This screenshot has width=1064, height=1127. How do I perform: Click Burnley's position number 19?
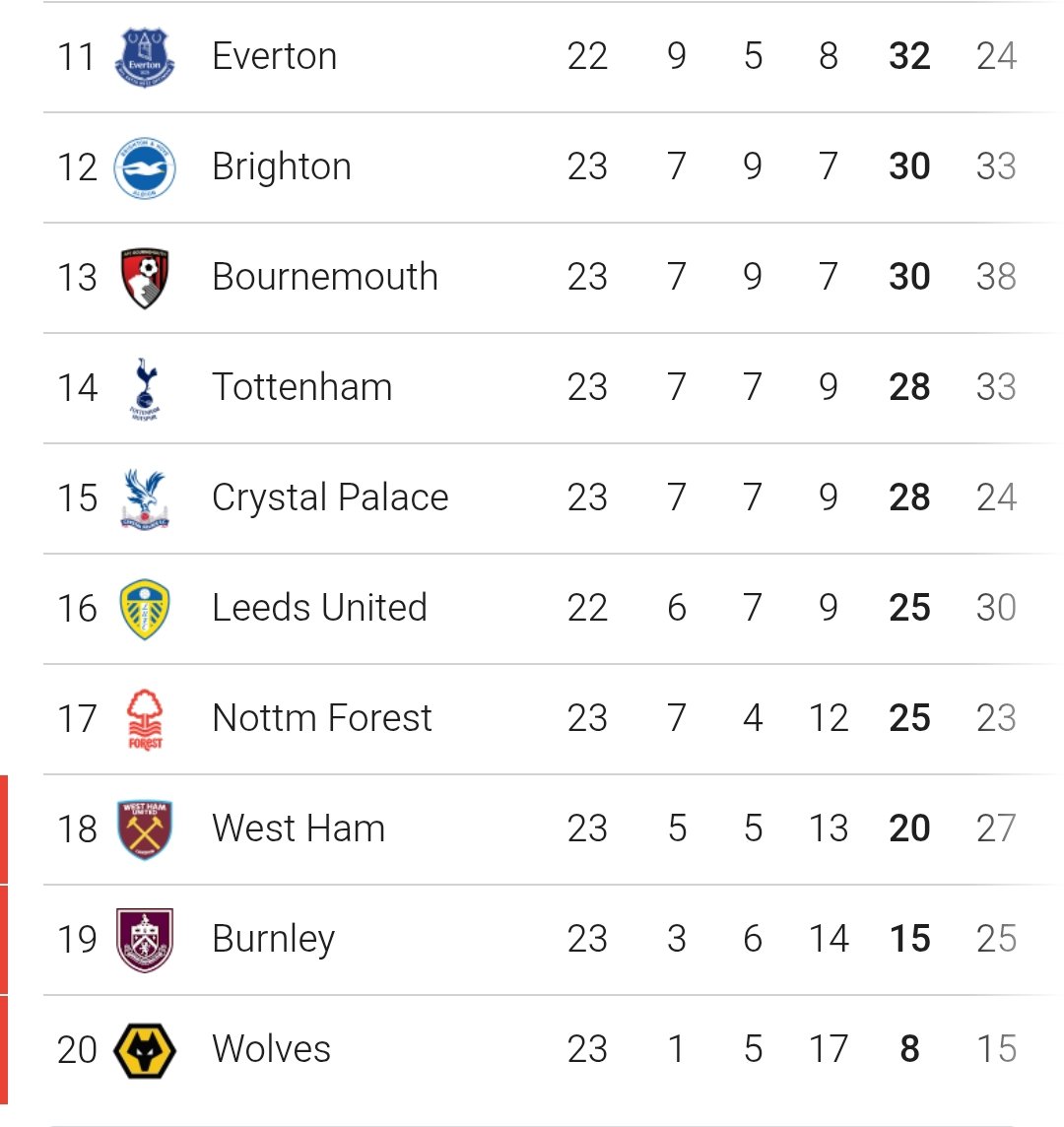[x=77, y=940]
